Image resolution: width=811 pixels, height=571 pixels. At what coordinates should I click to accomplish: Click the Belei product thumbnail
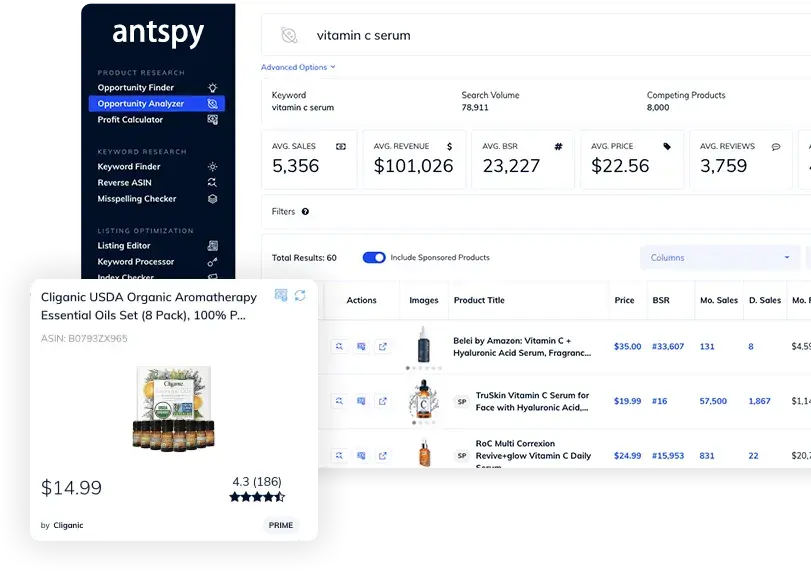[424, 344]
